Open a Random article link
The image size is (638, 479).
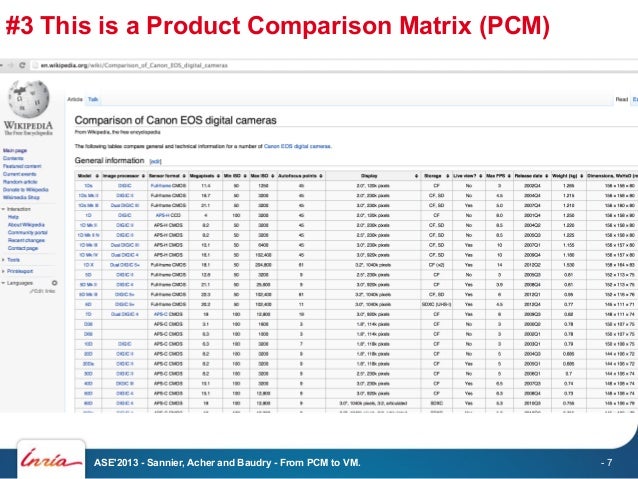click(x=20, y=182)
